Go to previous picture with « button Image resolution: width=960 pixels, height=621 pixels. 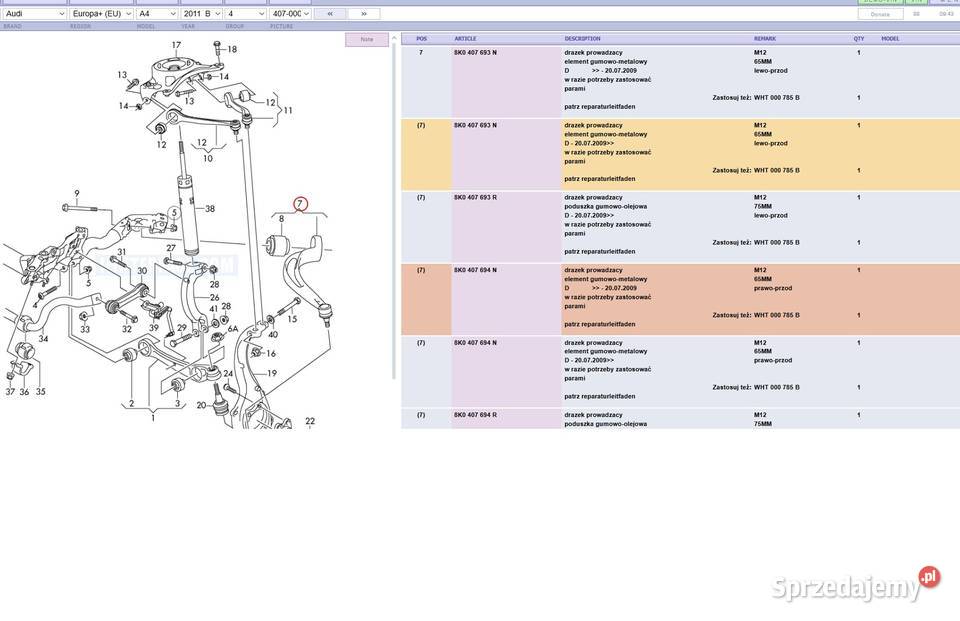pos(330,14)
